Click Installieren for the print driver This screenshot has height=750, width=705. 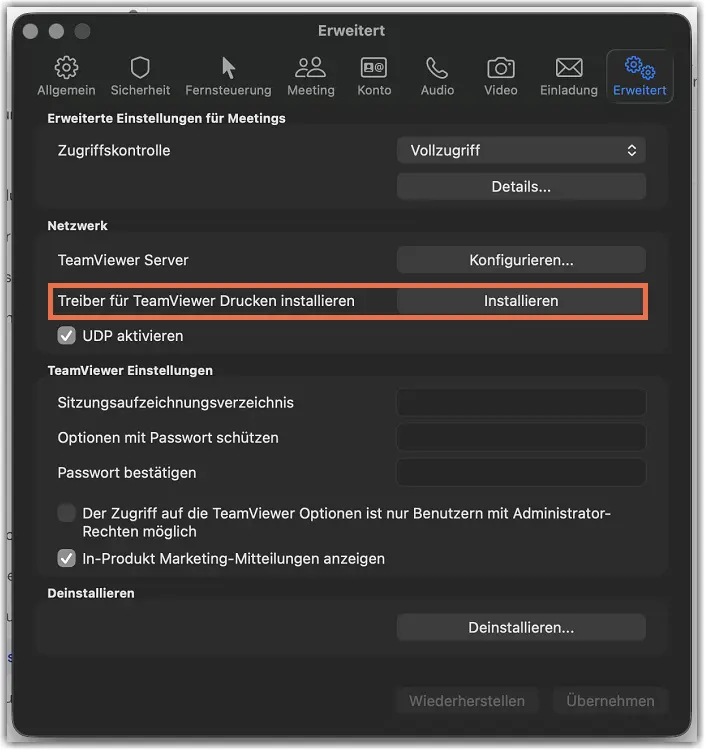tap(521, 301)
